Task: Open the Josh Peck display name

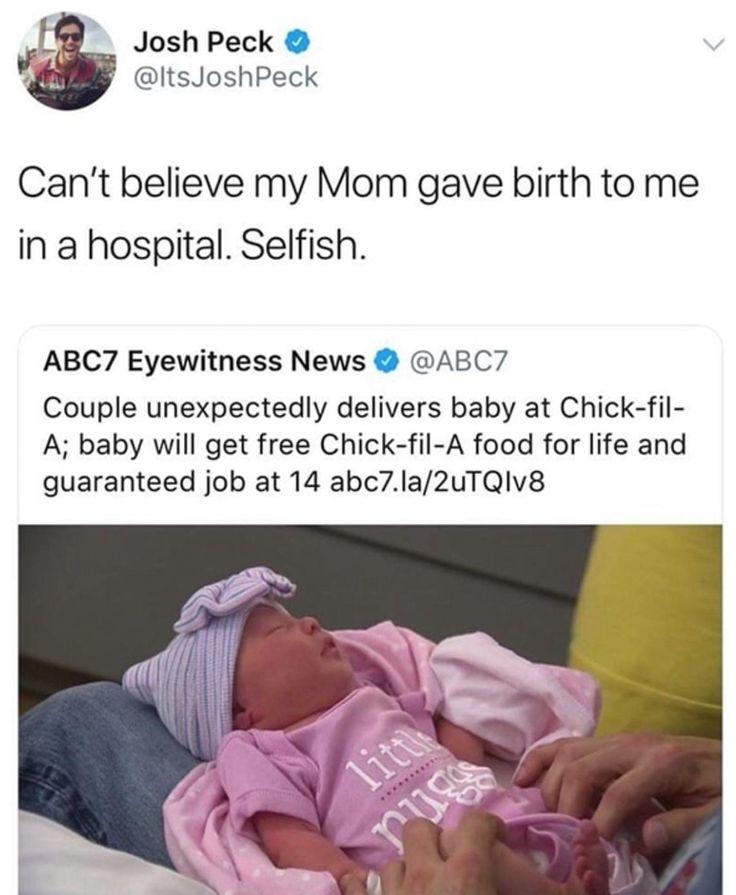Action: point(203,44)
